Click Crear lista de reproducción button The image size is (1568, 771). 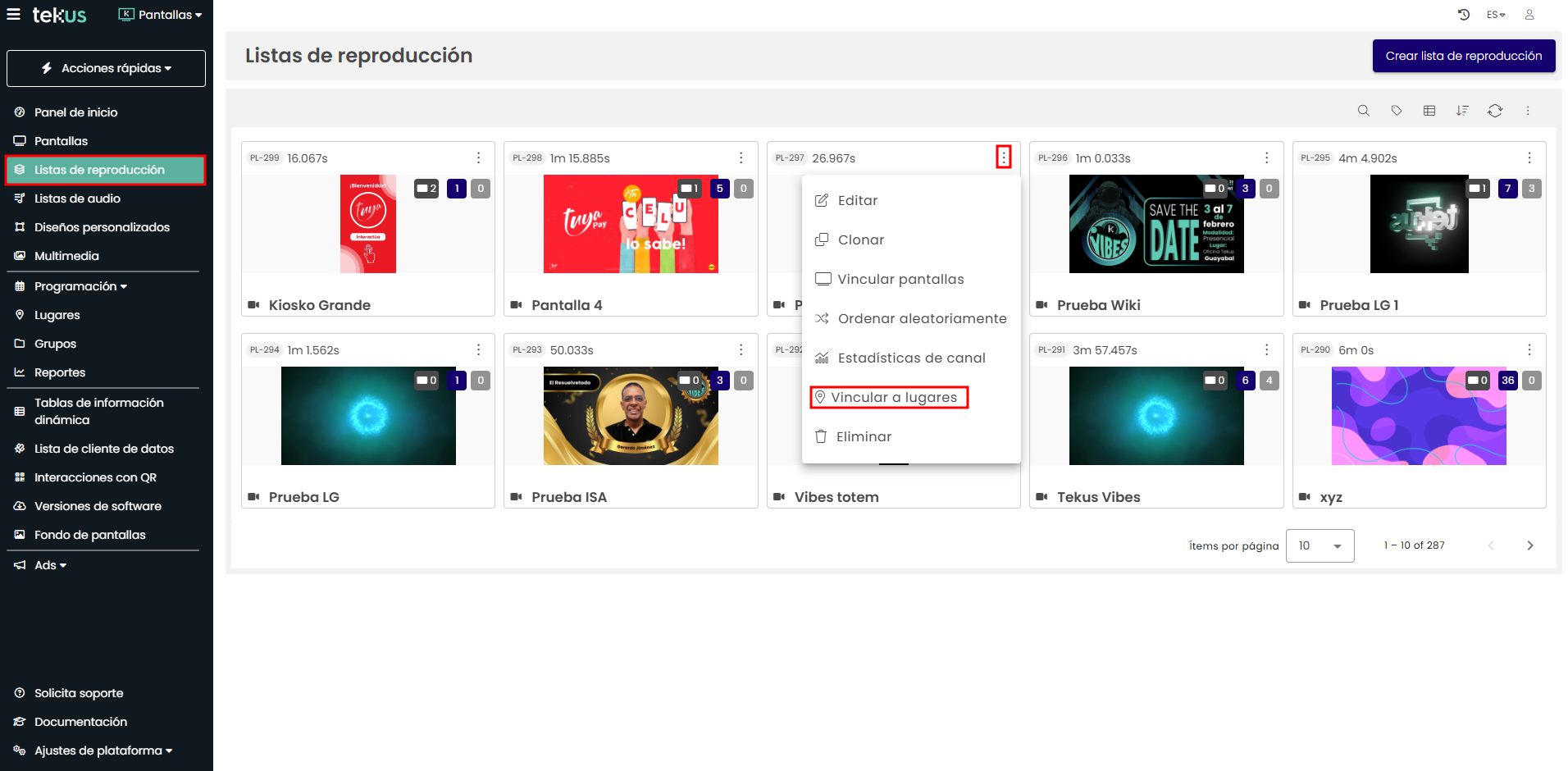pyautogui.click(x=1463, y=56)
